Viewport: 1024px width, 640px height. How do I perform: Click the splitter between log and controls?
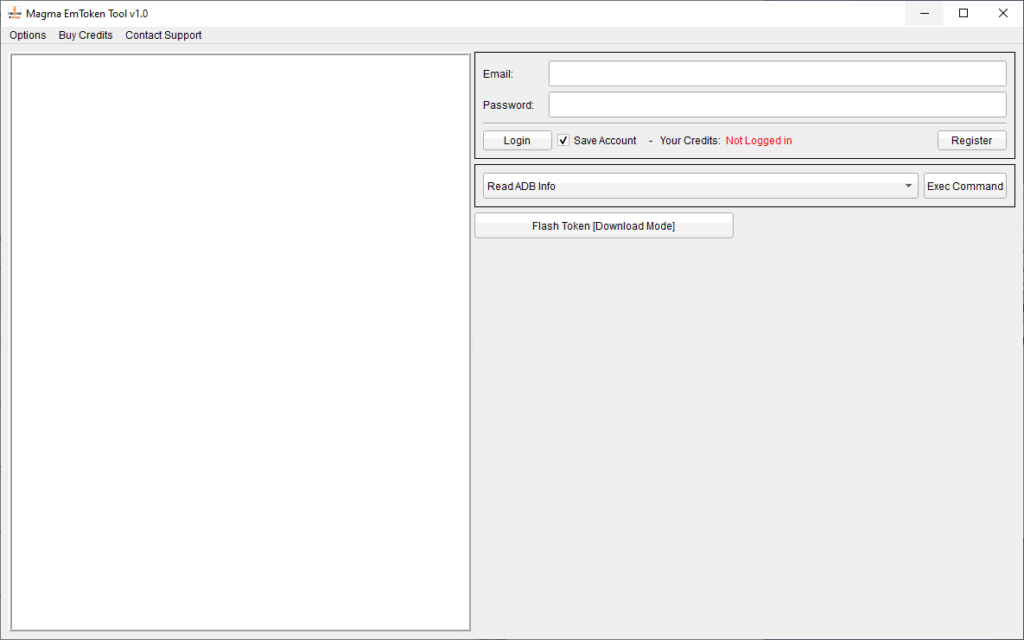point(472,342)
